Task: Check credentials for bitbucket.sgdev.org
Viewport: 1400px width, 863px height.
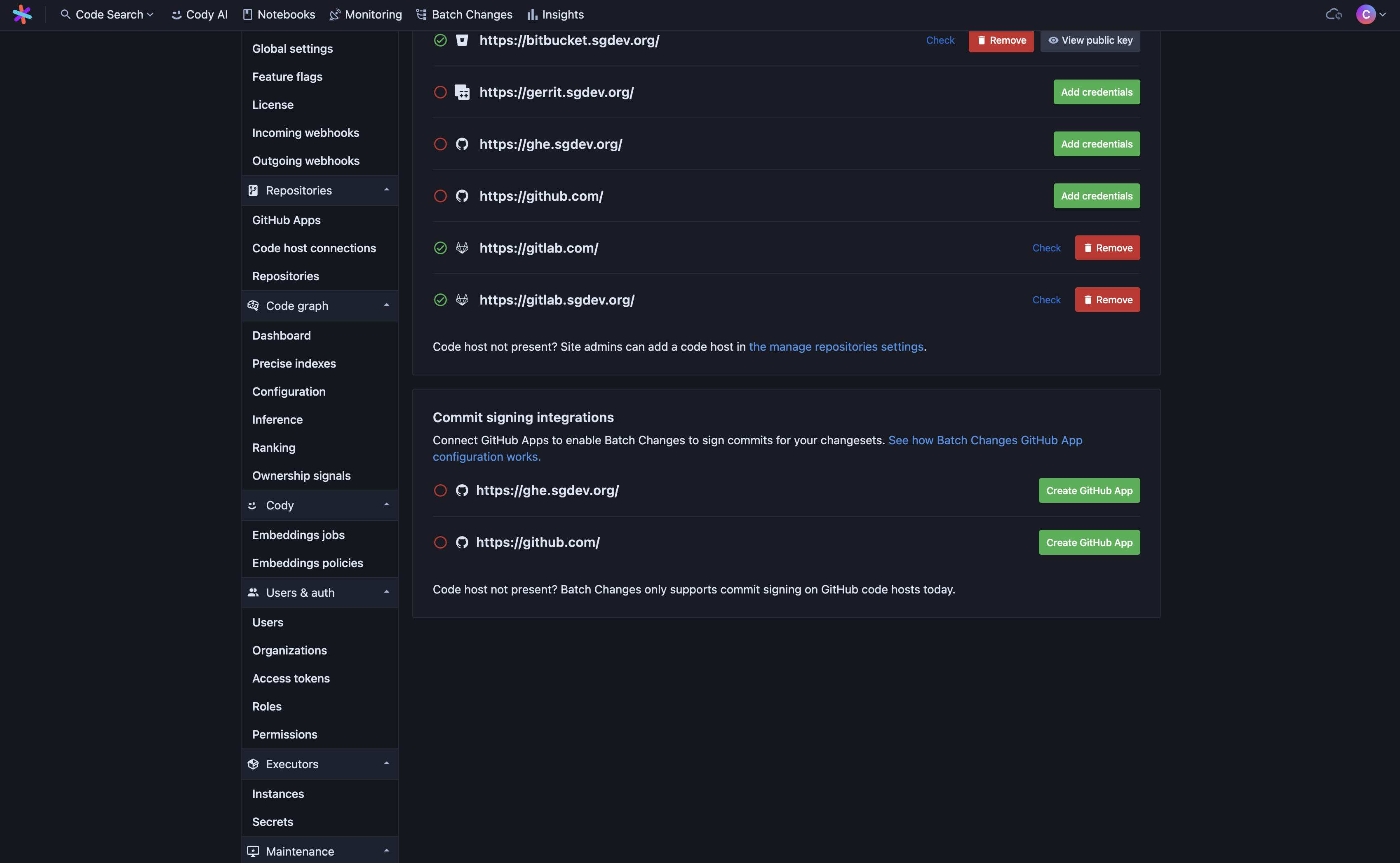Action: click(940, 40)
